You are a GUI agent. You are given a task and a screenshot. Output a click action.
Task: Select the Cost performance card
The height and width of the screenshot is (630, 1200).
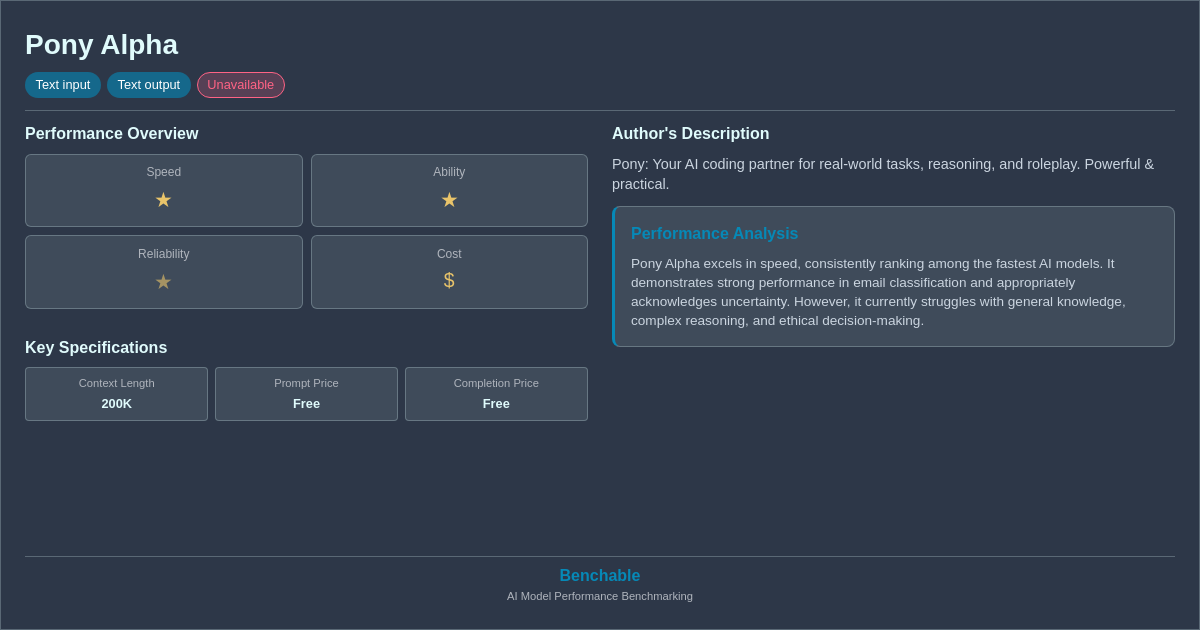click(449, 271)
